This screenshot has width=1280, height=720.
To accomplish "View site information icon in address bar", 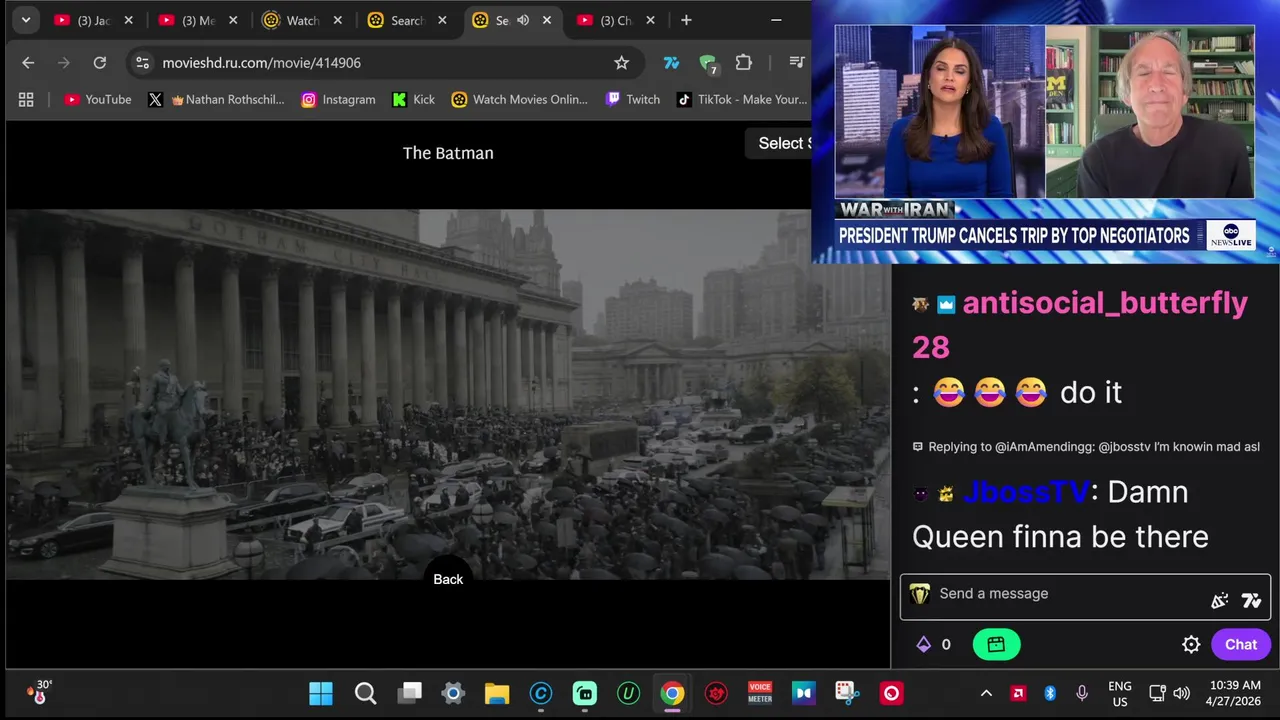I will [143, 63].
